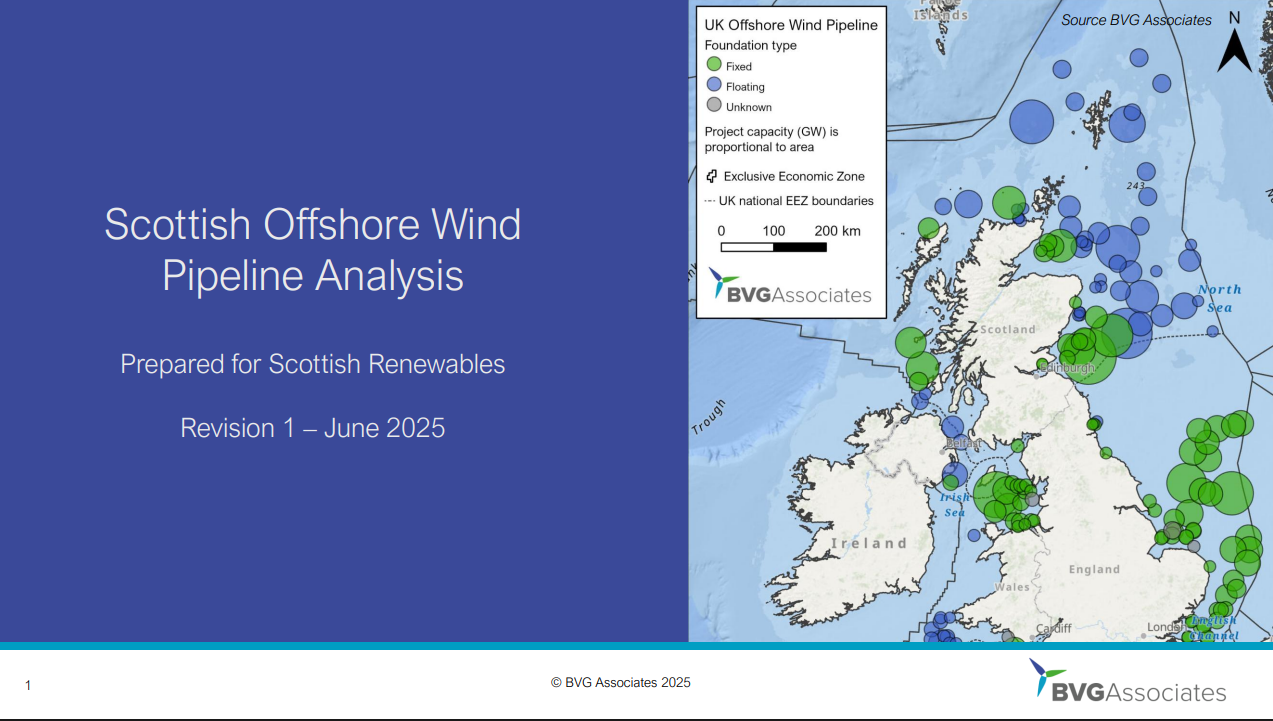
Task: Click the dashed UK national EEZ boundaries symbol
Action: point(710,201)
